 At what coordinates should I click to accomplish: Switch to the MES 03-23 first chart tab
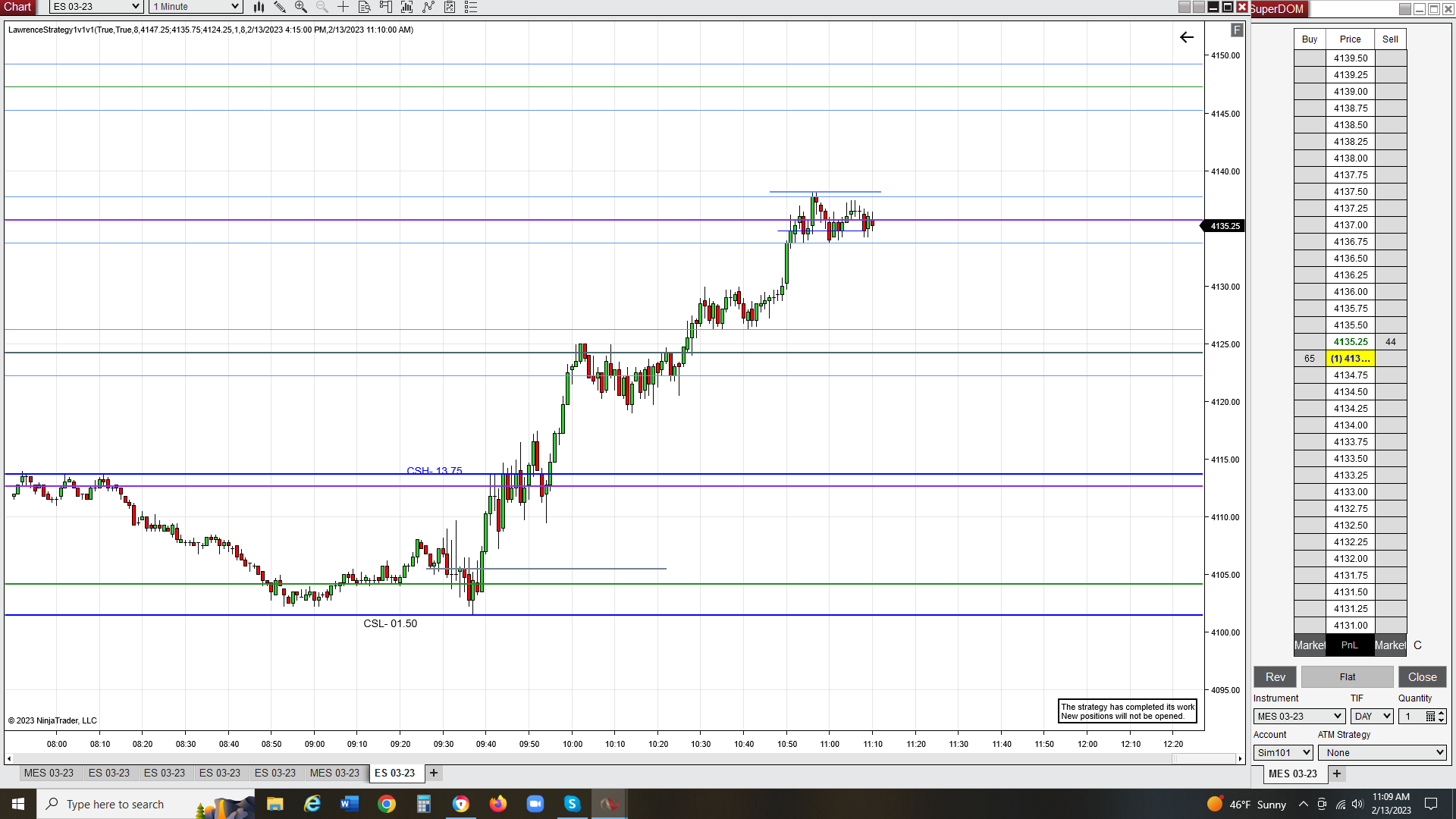pyautogui.click(x=49, y=773)
